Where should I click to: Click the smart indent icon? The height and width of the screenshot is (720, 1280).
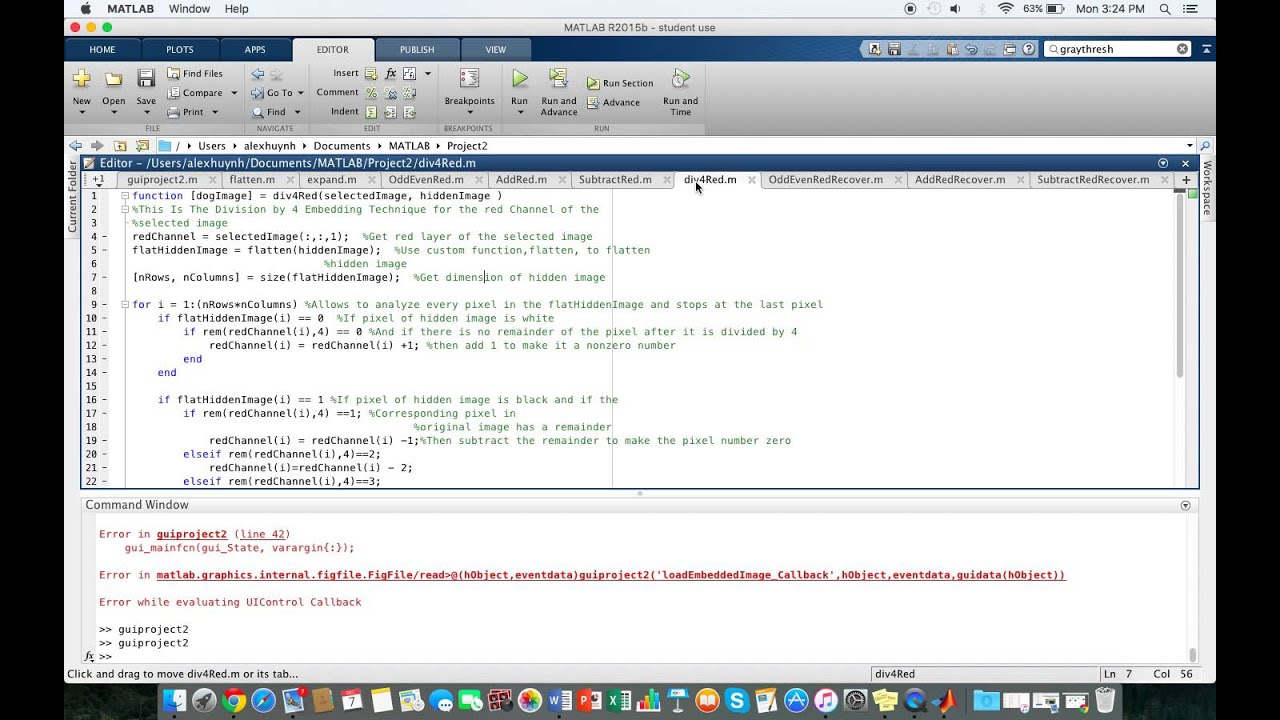coord(371,112)
